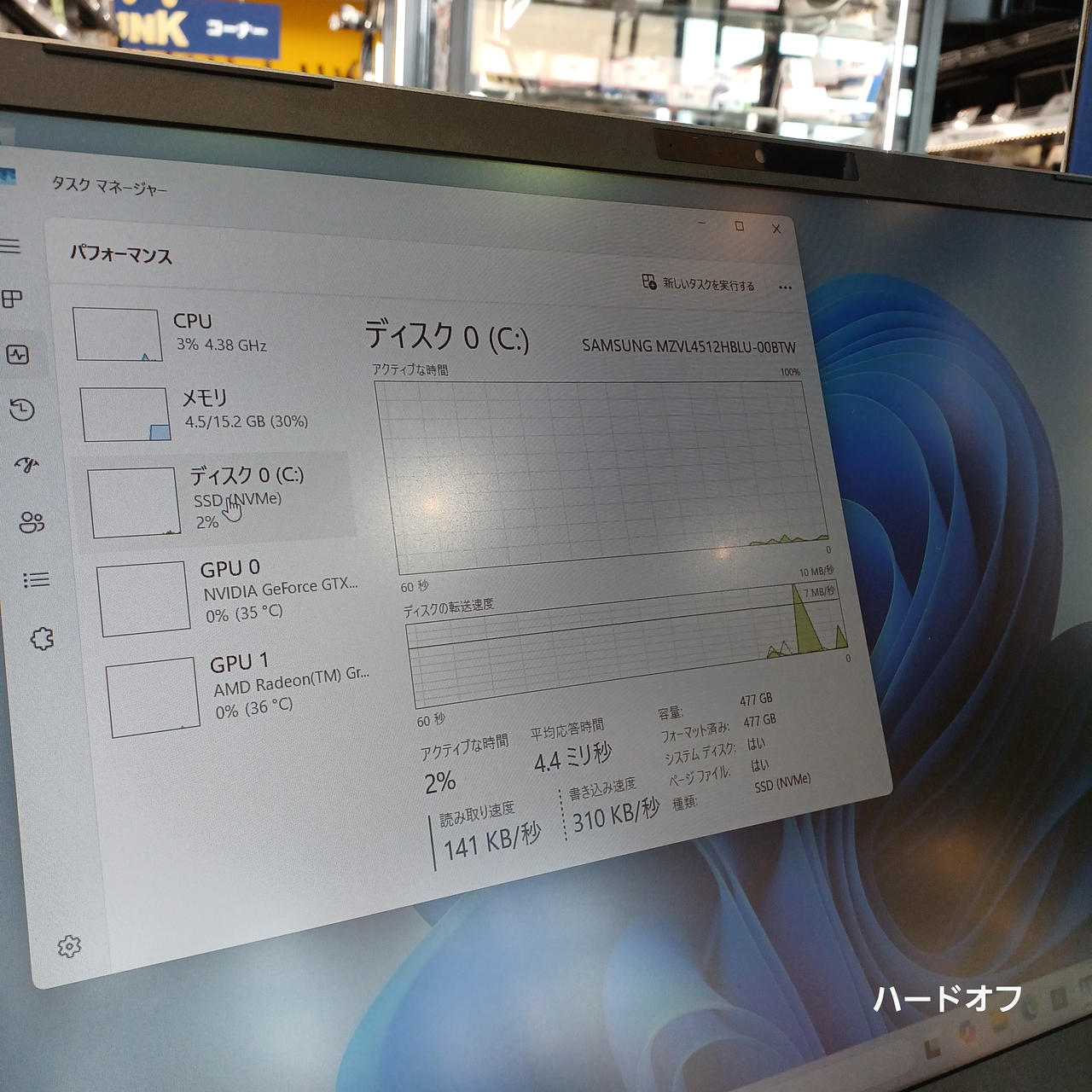The width and height of the screenshot is (1092, 1092).
Task: Open the Startup apps icon in sidebar
Action: [27, 465]
